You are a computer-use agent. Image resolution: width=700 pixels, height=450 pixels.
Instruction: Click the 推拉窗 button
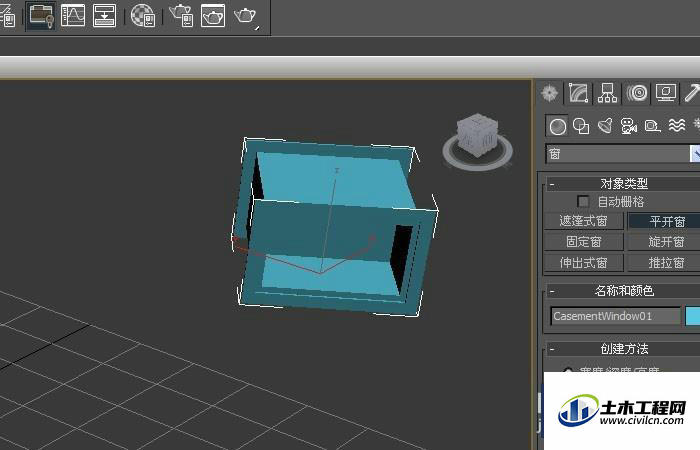[x=664, y=263]
